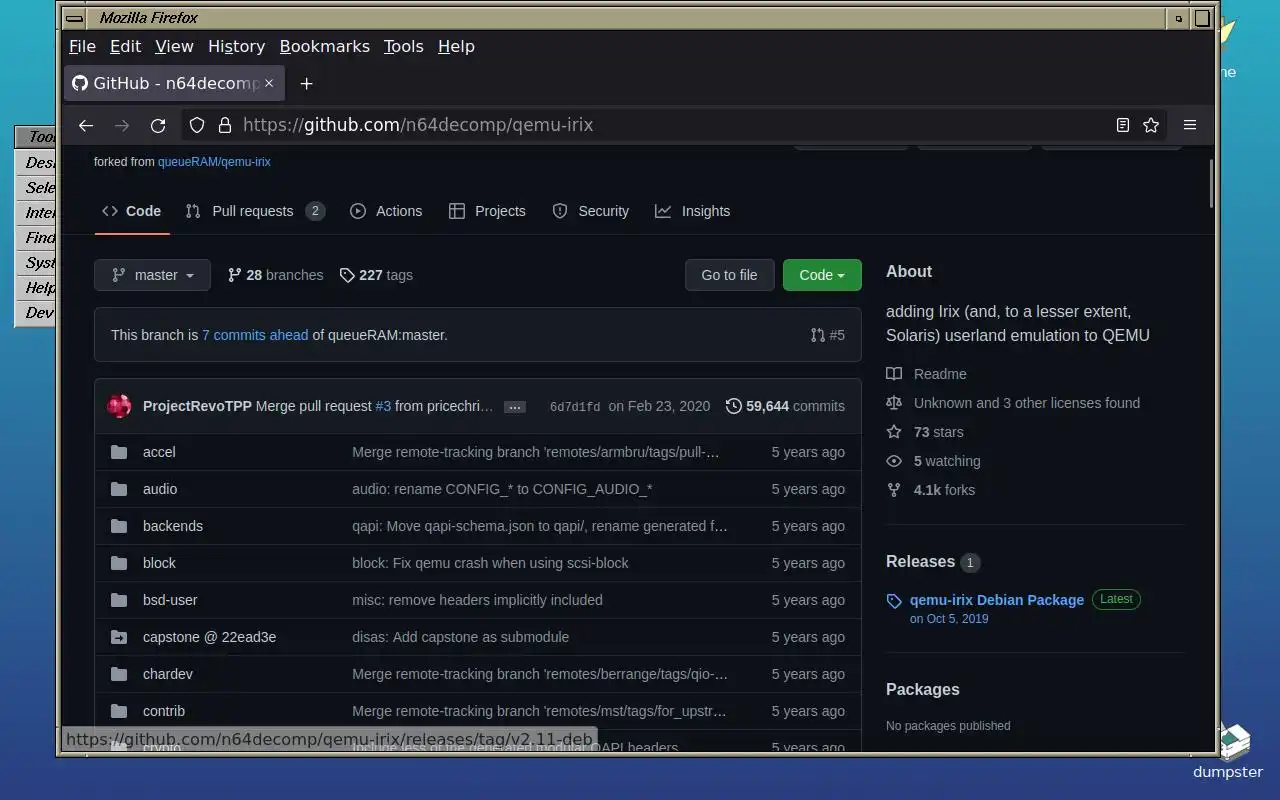
Task: Click the stars icon in About
Action: (894, 432)
